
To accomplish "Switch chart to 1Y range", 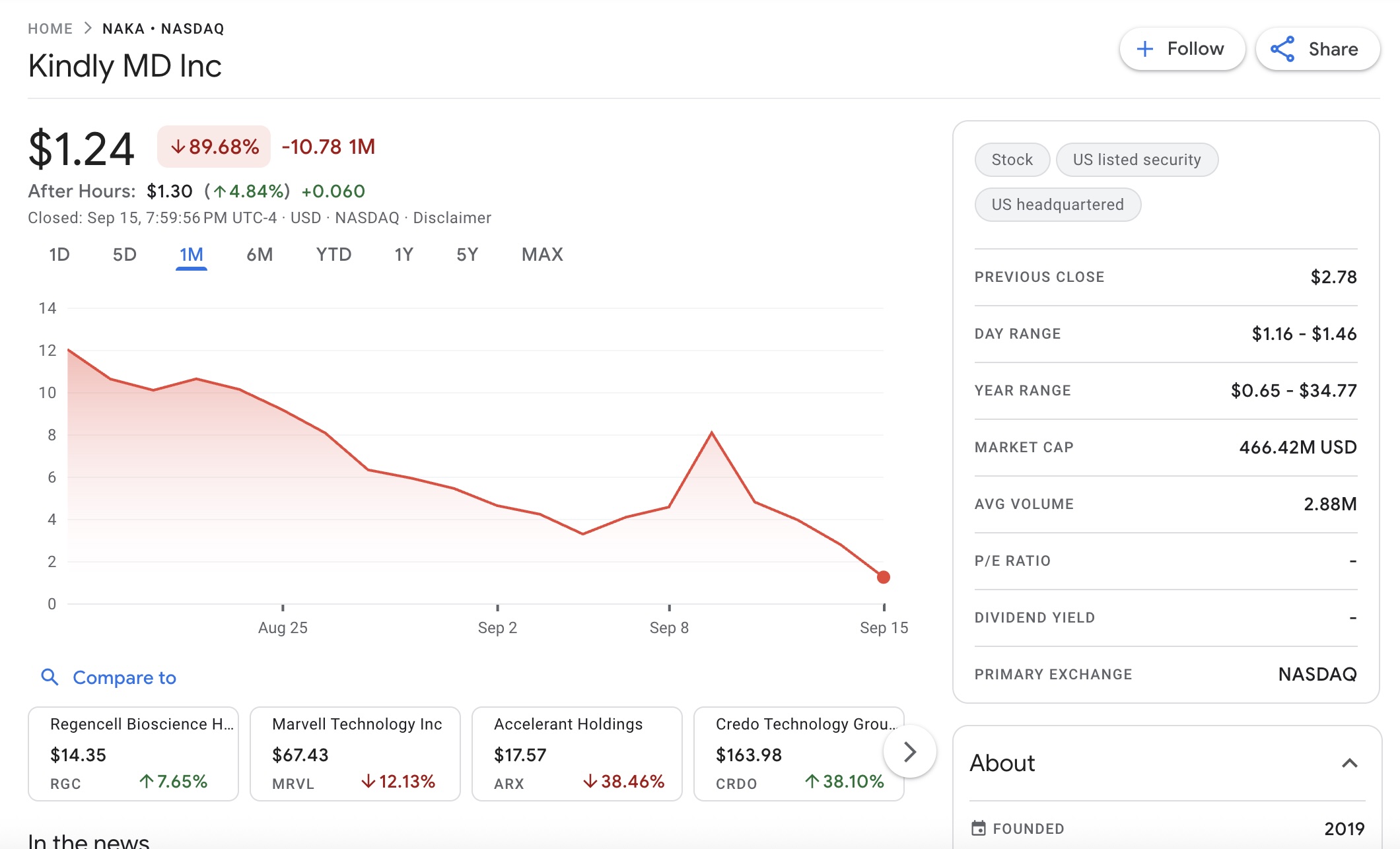I will point(403,255).
